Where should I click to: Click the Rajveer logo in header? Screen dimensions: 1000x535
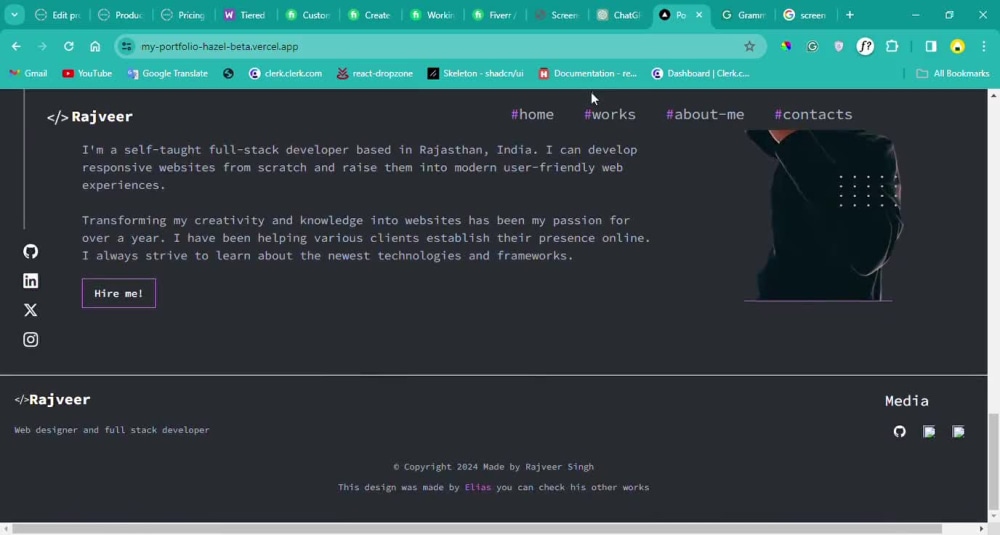(x=89, y=117)
